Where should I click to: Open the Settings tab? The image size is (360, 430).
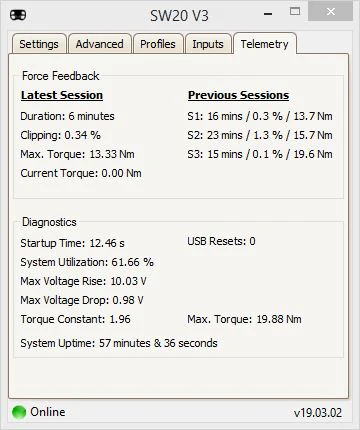pos(39,44)
